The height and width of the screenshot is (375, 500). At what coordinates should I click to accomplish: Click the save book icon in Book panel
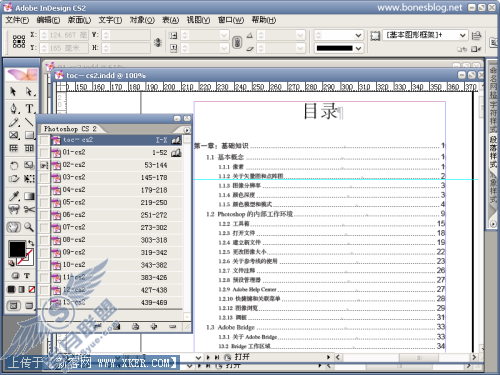tap(116, 326)
